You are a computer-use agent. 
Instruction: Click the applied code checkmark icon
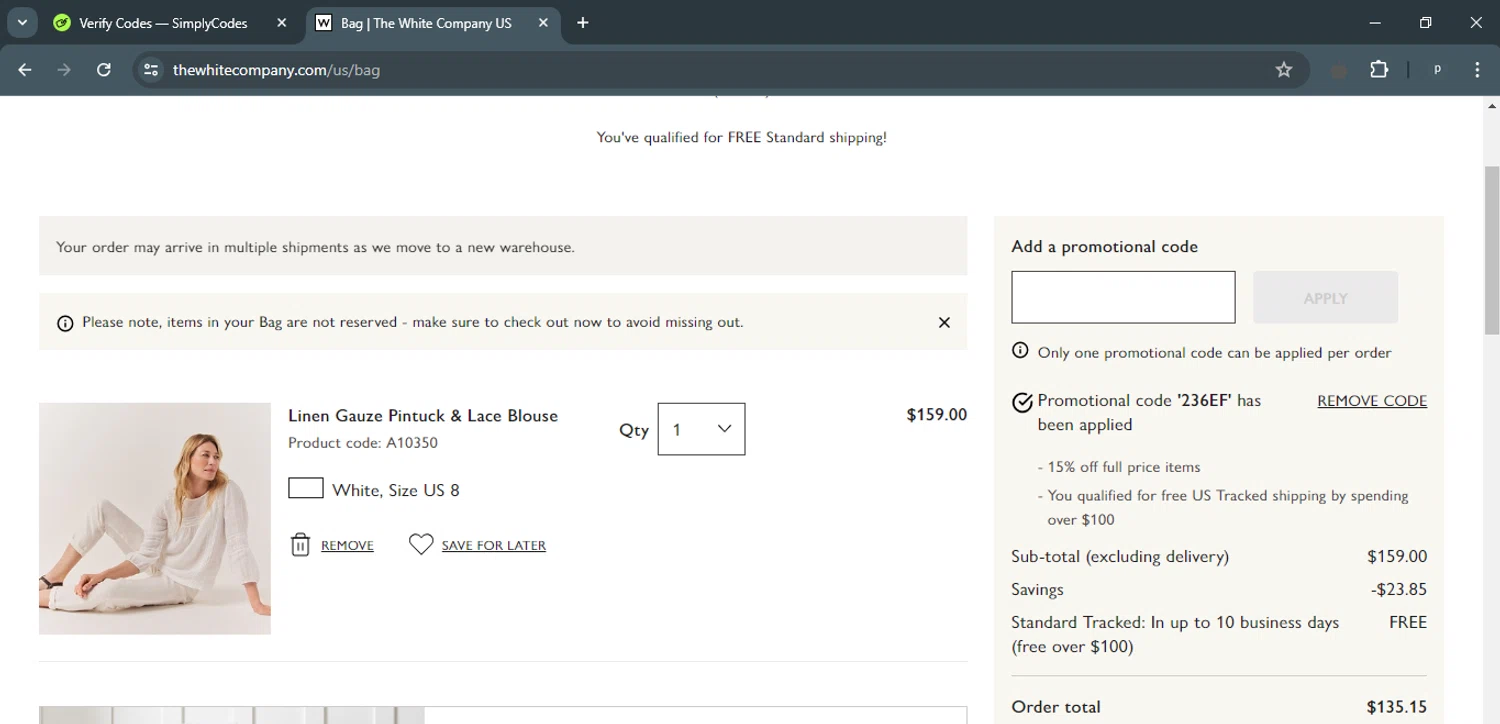point(1022,402)
